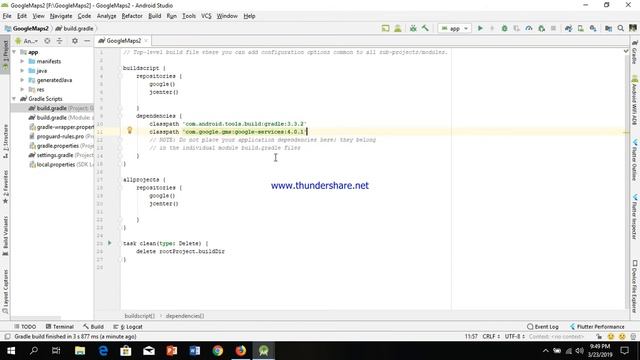Viewport: 640px width, 360px height.
Task: Open settings.gradle in project tree
Action: 61,155
